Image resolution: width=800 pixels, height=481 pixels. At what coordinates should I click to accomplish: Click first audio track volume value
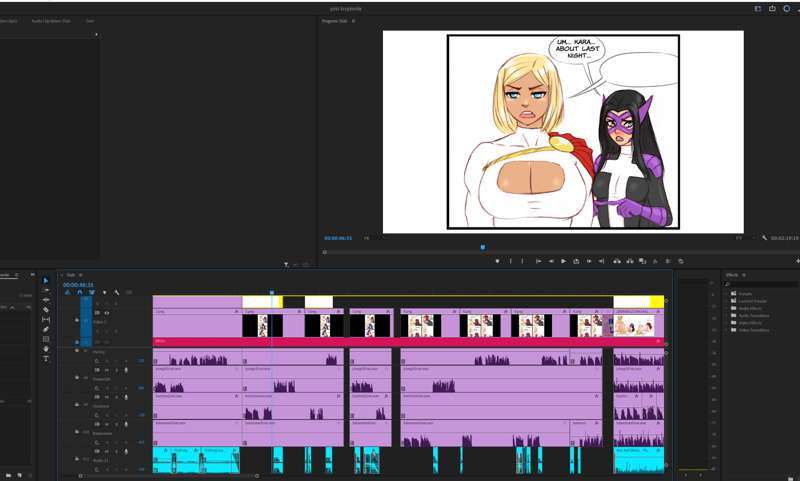[x=141, y=361]
